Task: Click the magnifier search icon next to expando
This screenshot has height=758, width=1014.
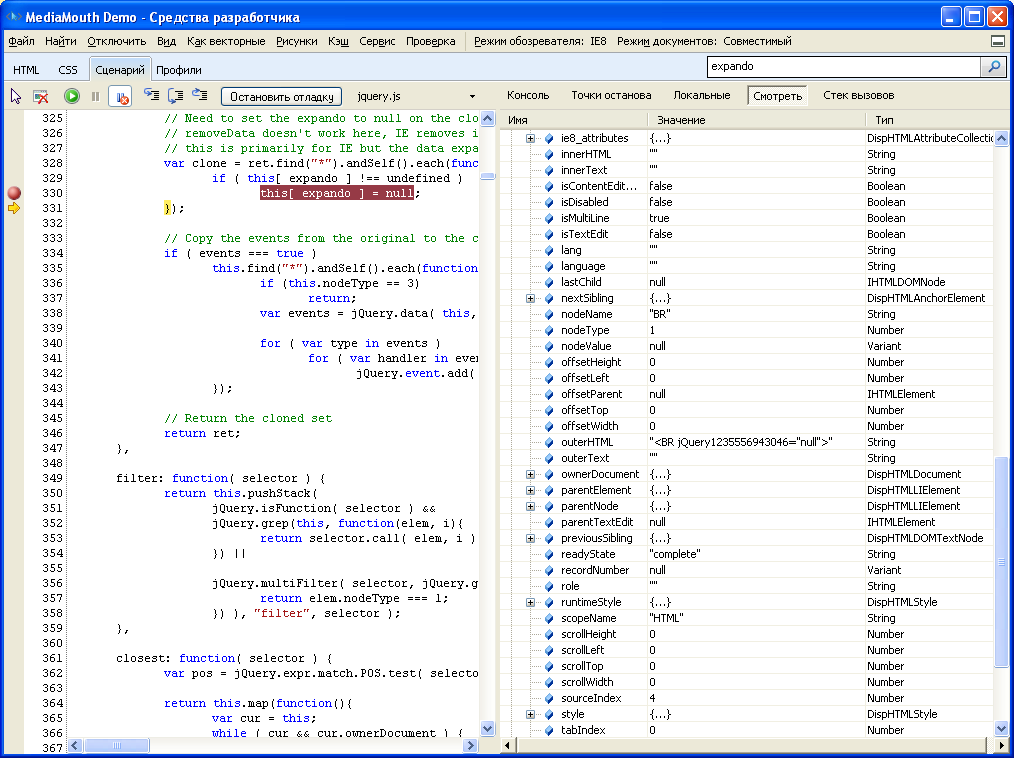Action: coord(993,67)
